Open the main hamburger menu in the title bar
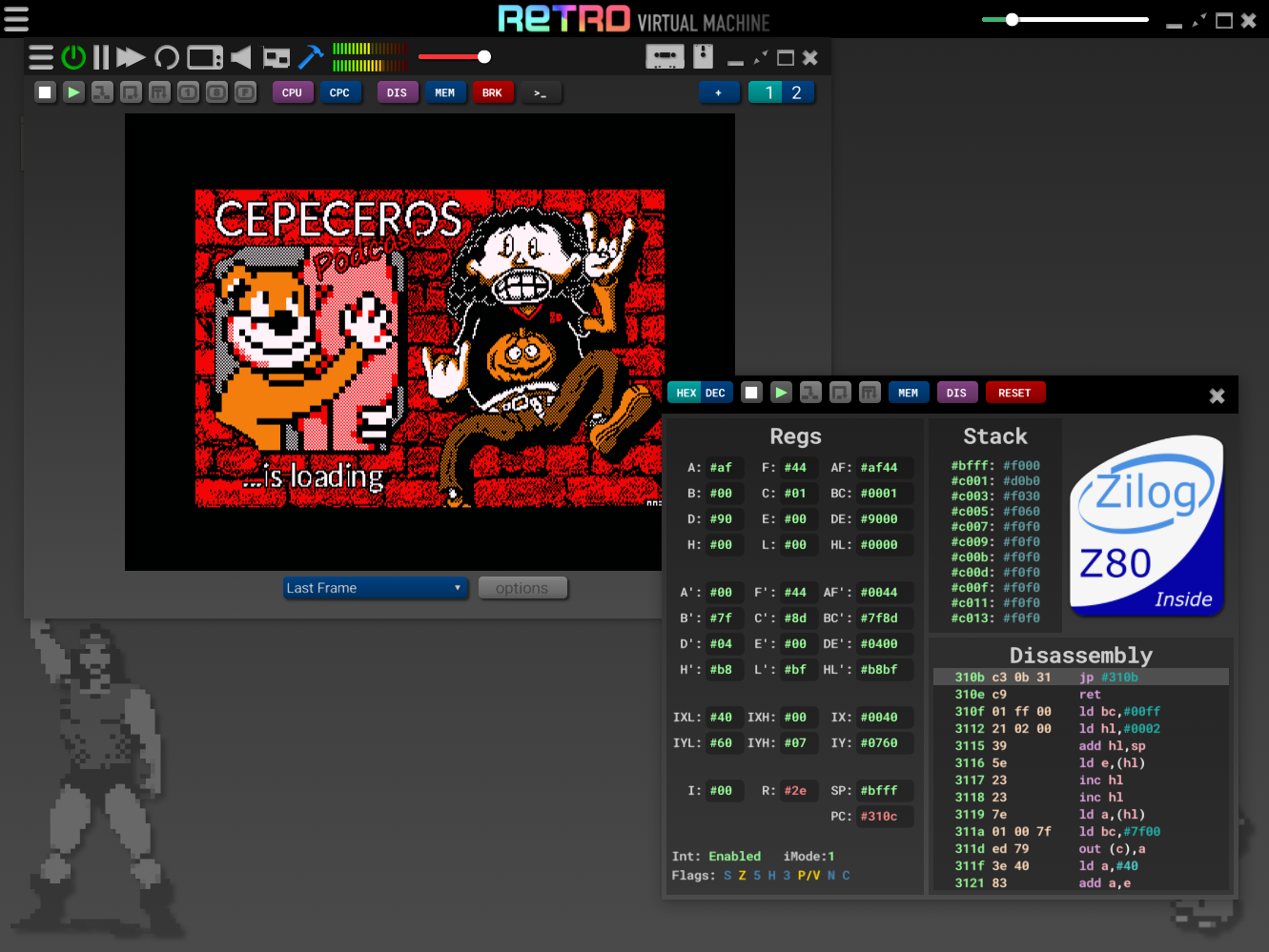 coord(16,19)
